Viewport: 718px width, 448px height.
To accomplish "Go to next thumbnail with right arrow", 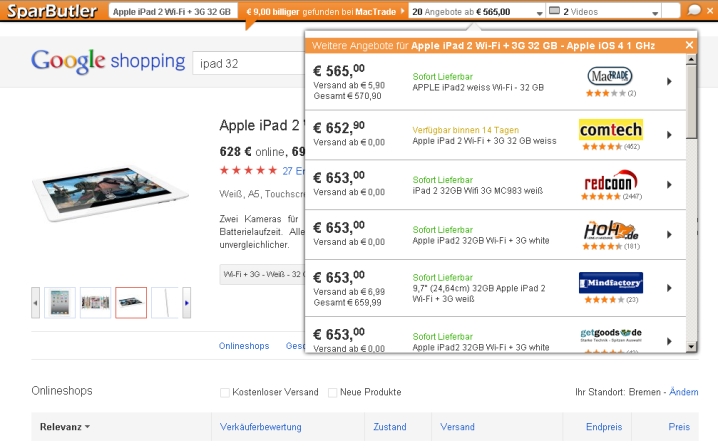I will click(186, 301).
